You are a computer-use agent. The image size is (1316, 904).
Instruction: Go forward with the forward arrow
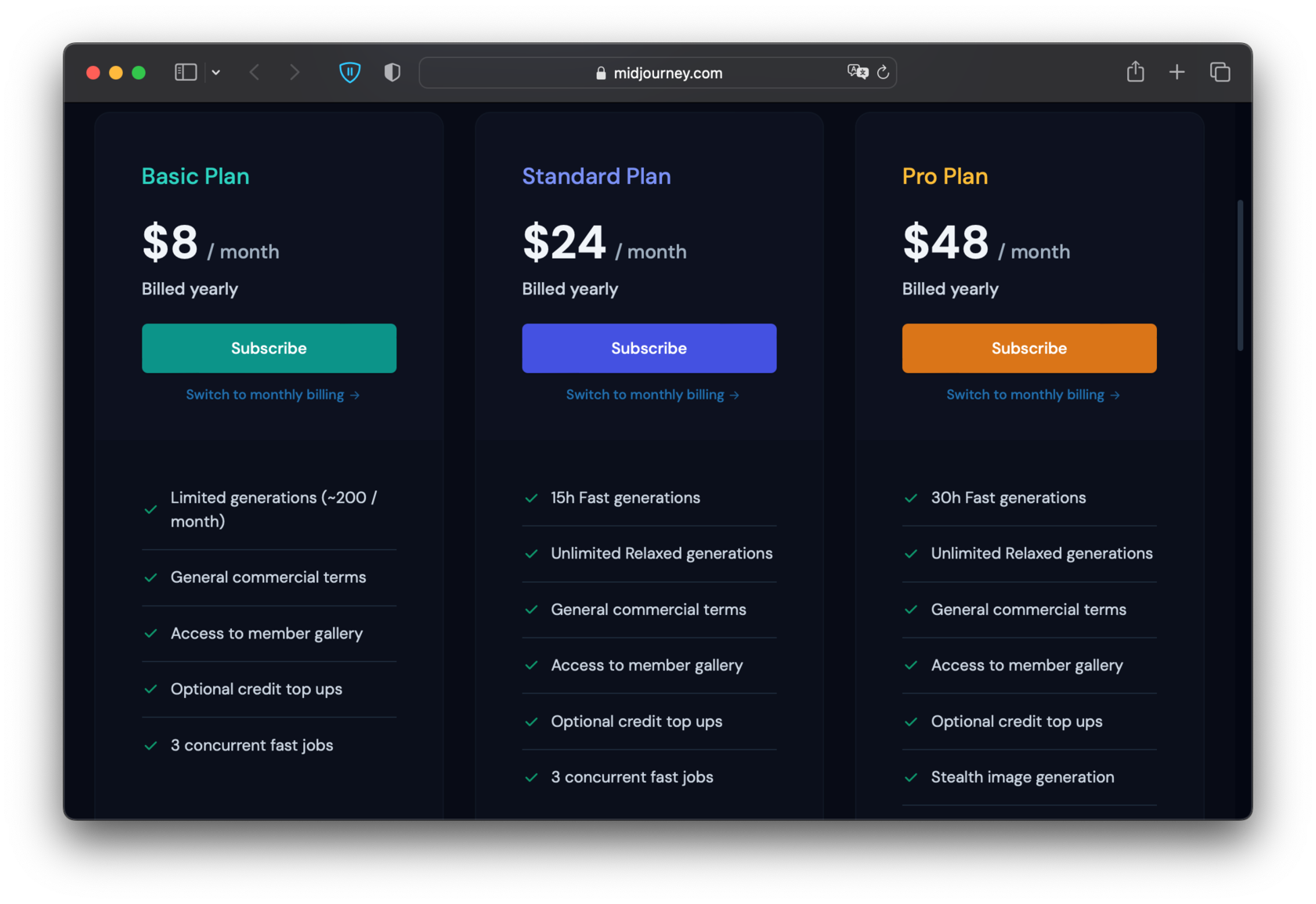[x=295, y=73]
